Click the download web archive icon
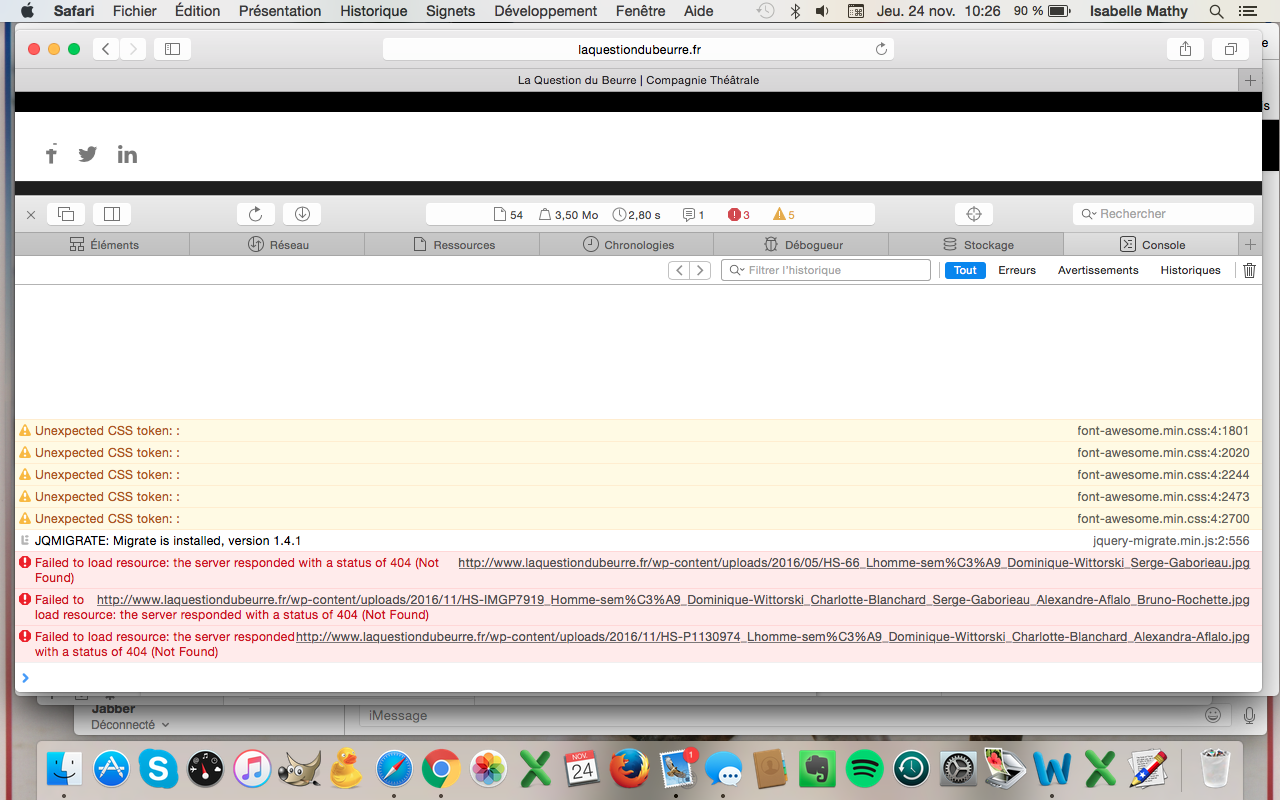 [302, 214]
